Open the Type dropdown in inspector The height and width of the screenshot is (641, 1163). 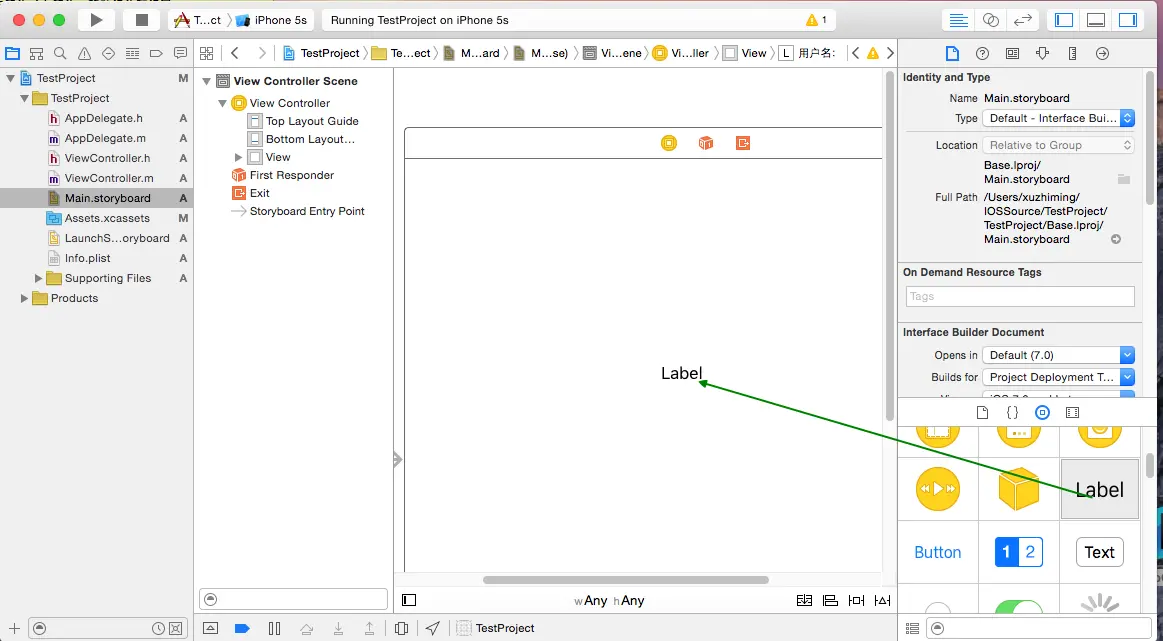(x=1058, y=118)
